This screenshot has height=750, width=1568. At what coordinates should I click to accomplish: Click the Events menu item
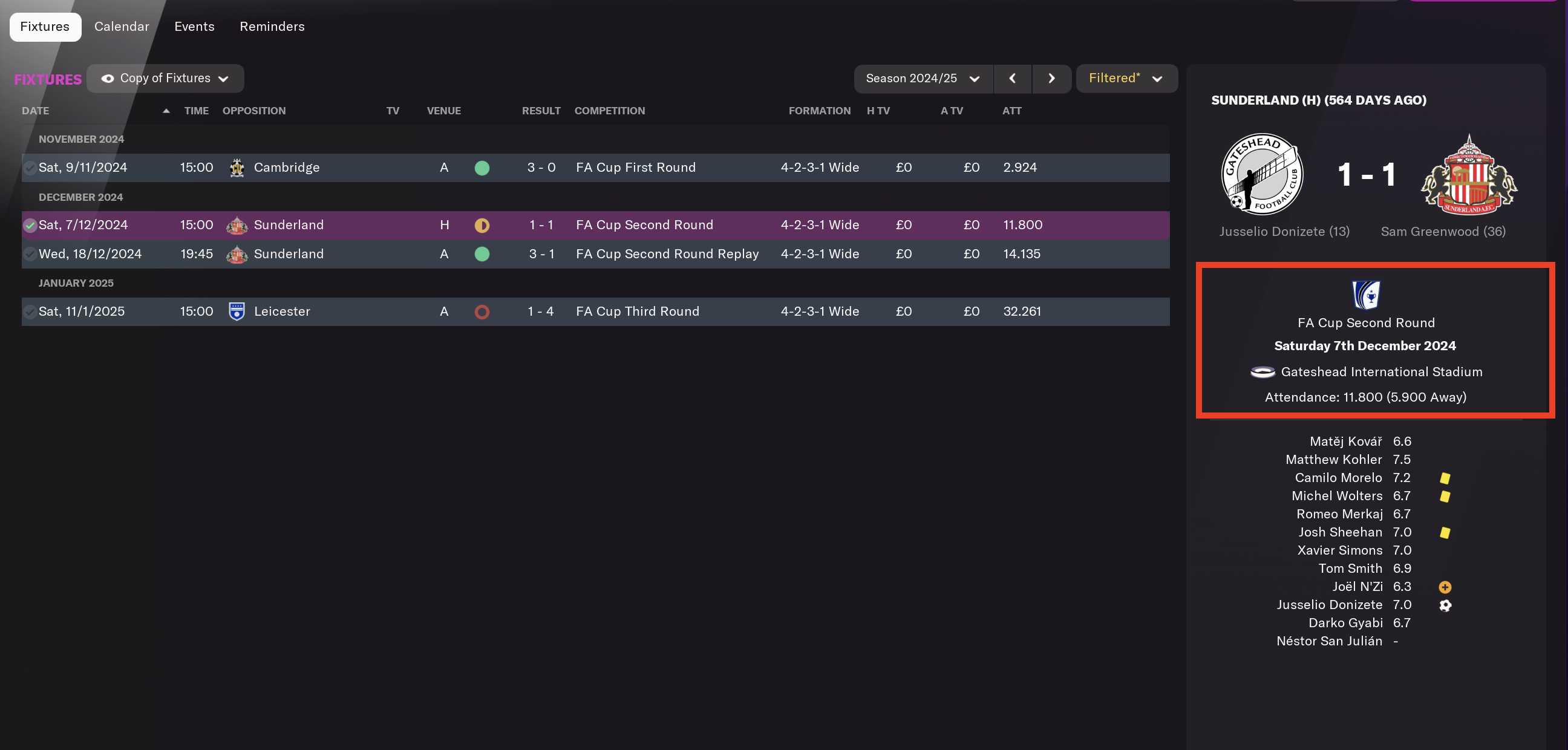coord(194,25)
